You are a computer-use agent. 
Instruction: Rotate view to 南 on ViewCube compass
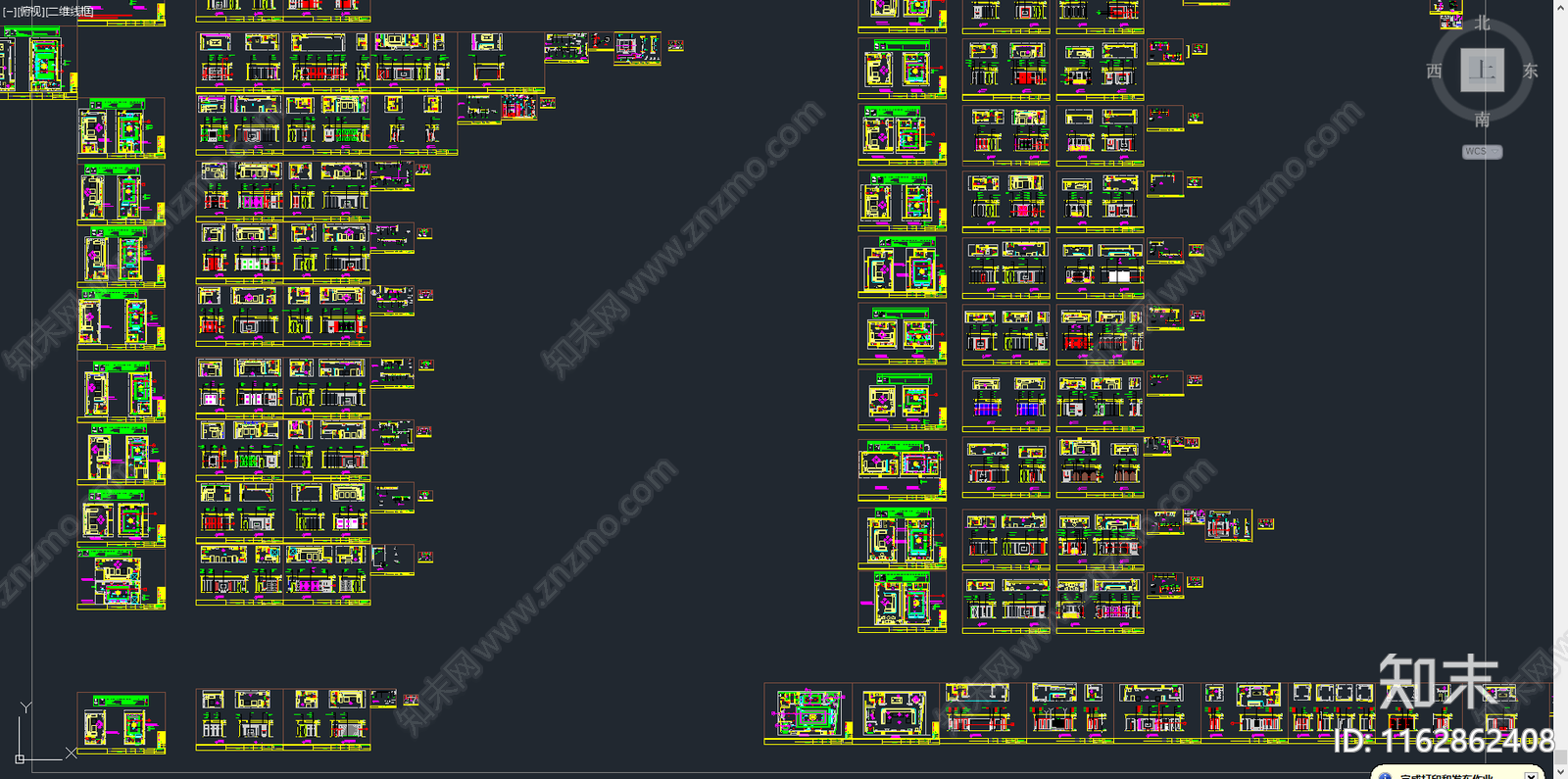point(1482,120)
